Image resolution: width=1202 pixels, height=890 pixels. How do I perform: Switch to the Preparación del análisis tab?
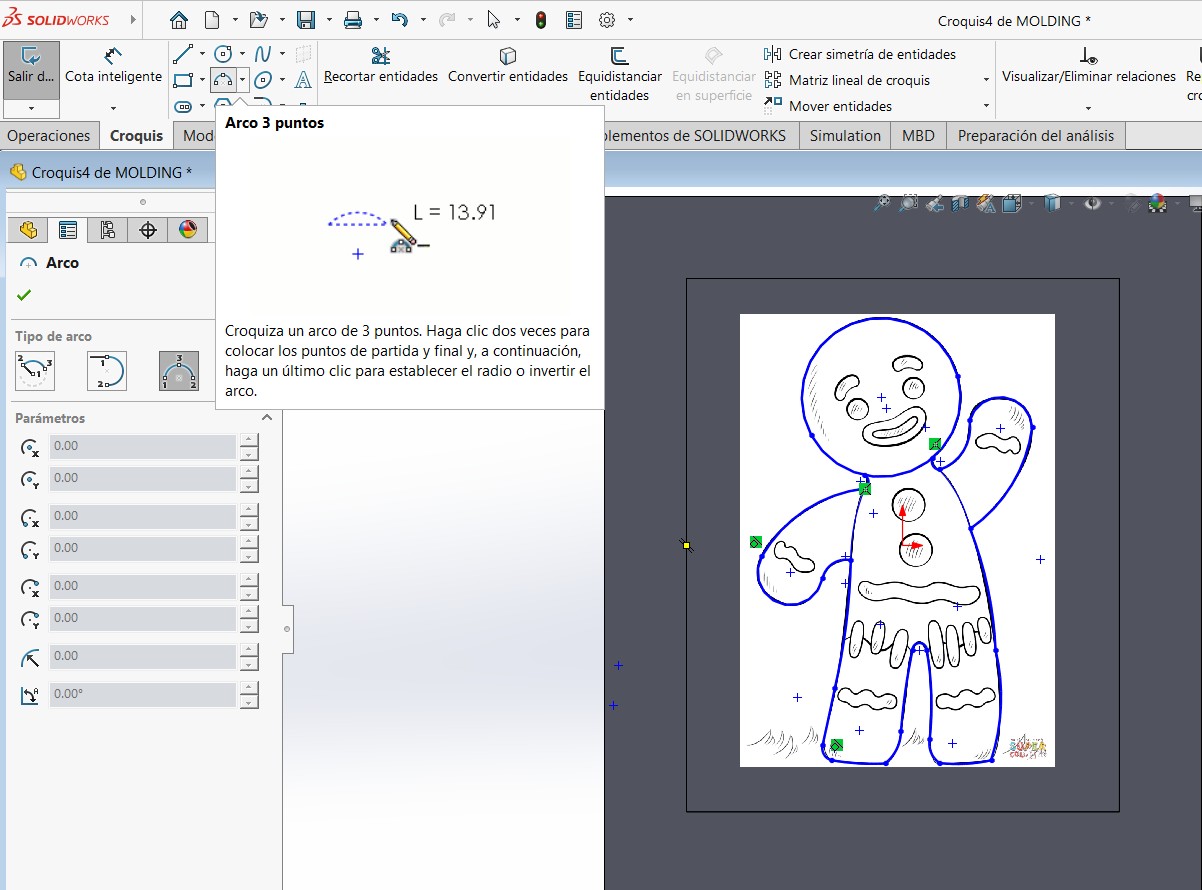tap(1036, 136)
